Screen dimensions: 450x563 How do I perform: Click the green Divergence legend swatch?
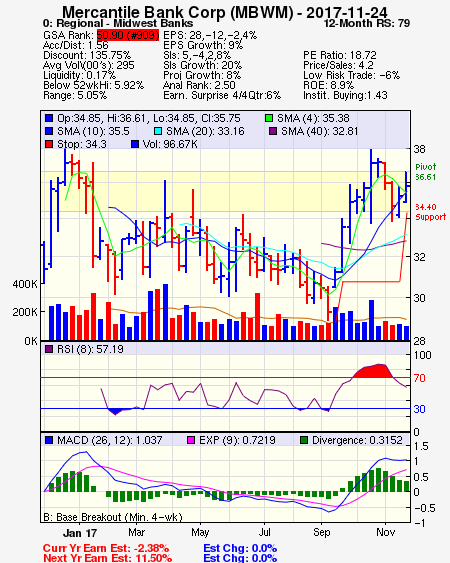[304, 440]
